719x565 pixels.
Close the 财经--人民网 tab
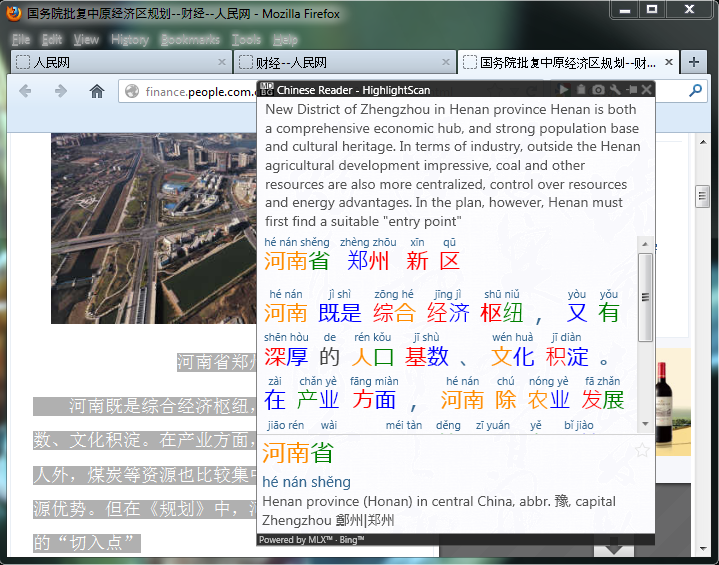445,62
